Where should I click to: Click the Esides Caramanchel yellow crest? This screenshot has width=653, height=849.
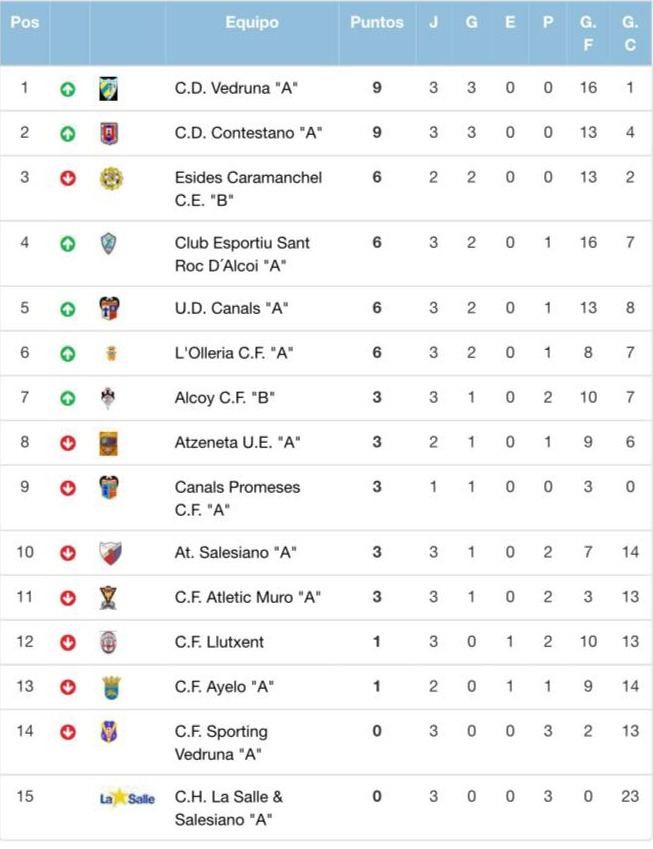click(110, 178)
